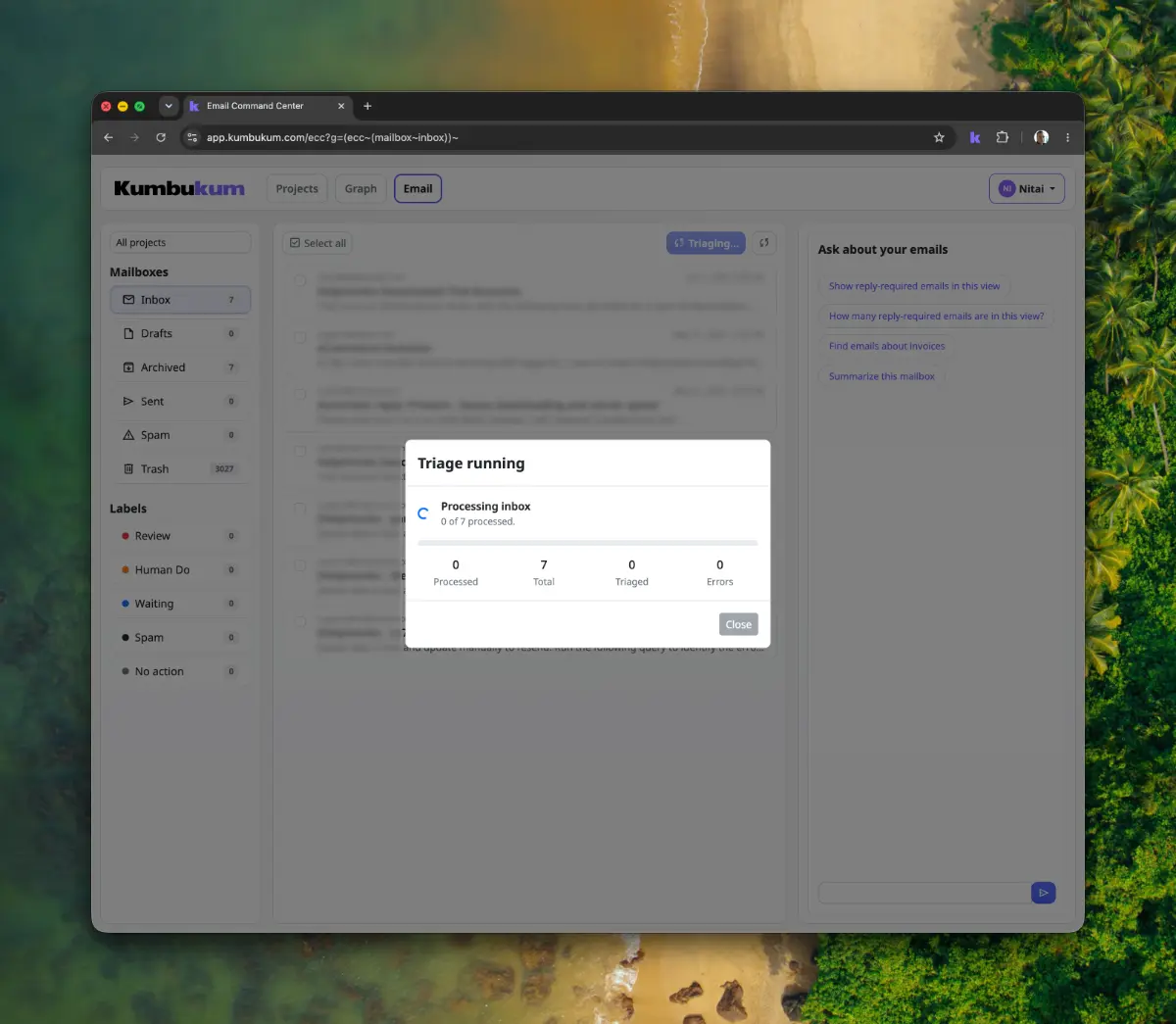Click the Total count in triage dialog
The width and height of the screenshot is (1176, 1024).
(x=544, y=564)
